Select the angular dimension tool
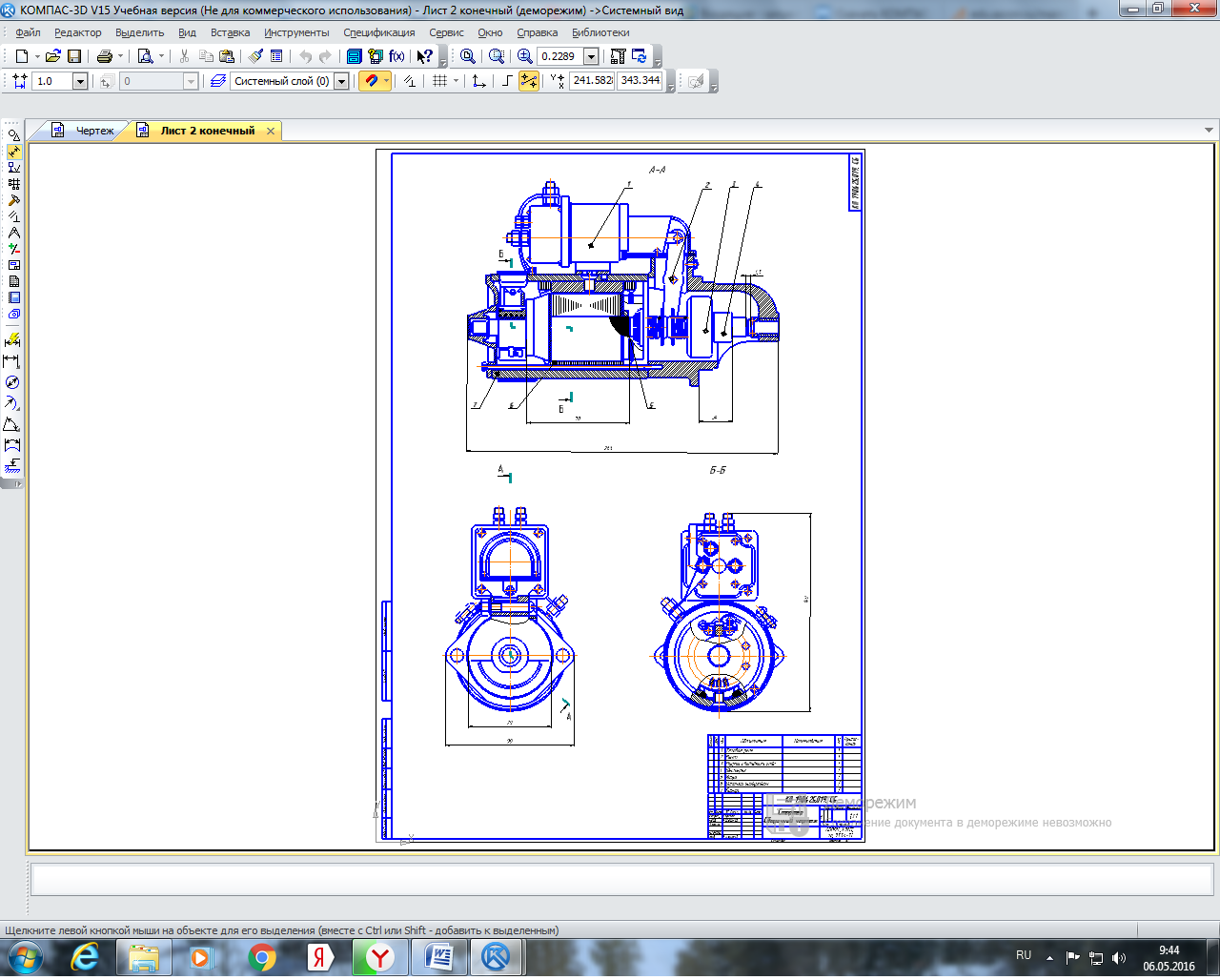 click(11, 424)
